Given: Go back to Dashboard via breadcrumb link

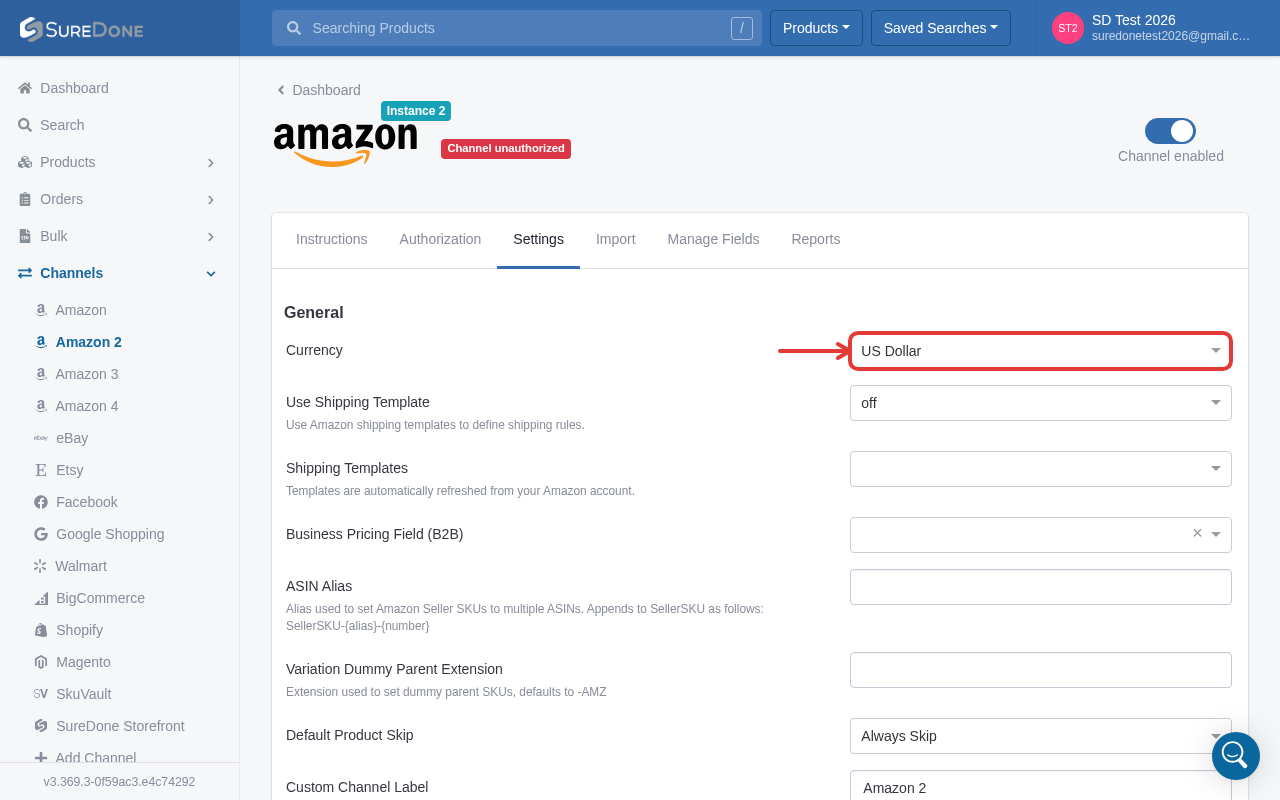Looking at the screenshot, I should [x=318, y=90].
